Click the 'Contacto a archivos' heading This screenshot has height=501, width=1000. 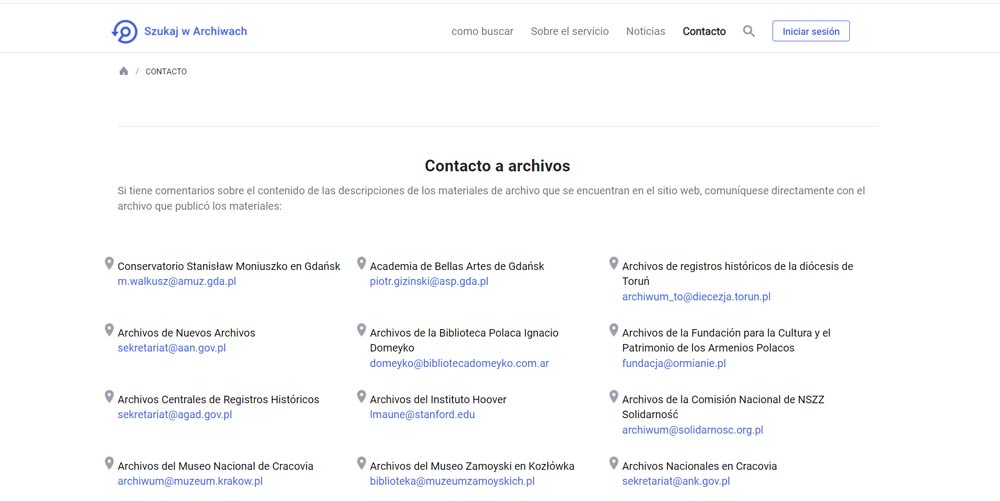click(497, 166)
